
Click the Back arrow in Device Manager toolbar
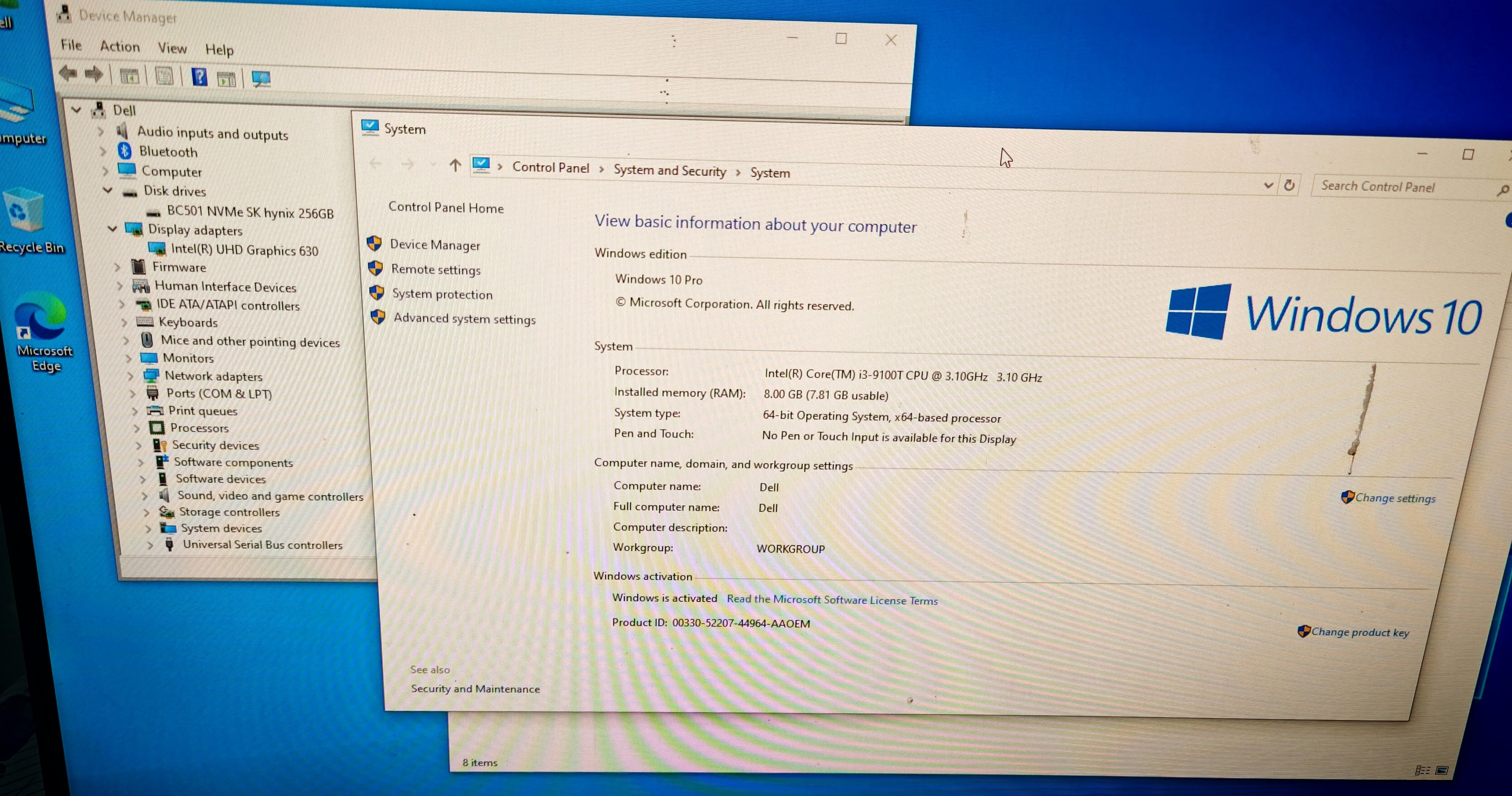(69, 73)
